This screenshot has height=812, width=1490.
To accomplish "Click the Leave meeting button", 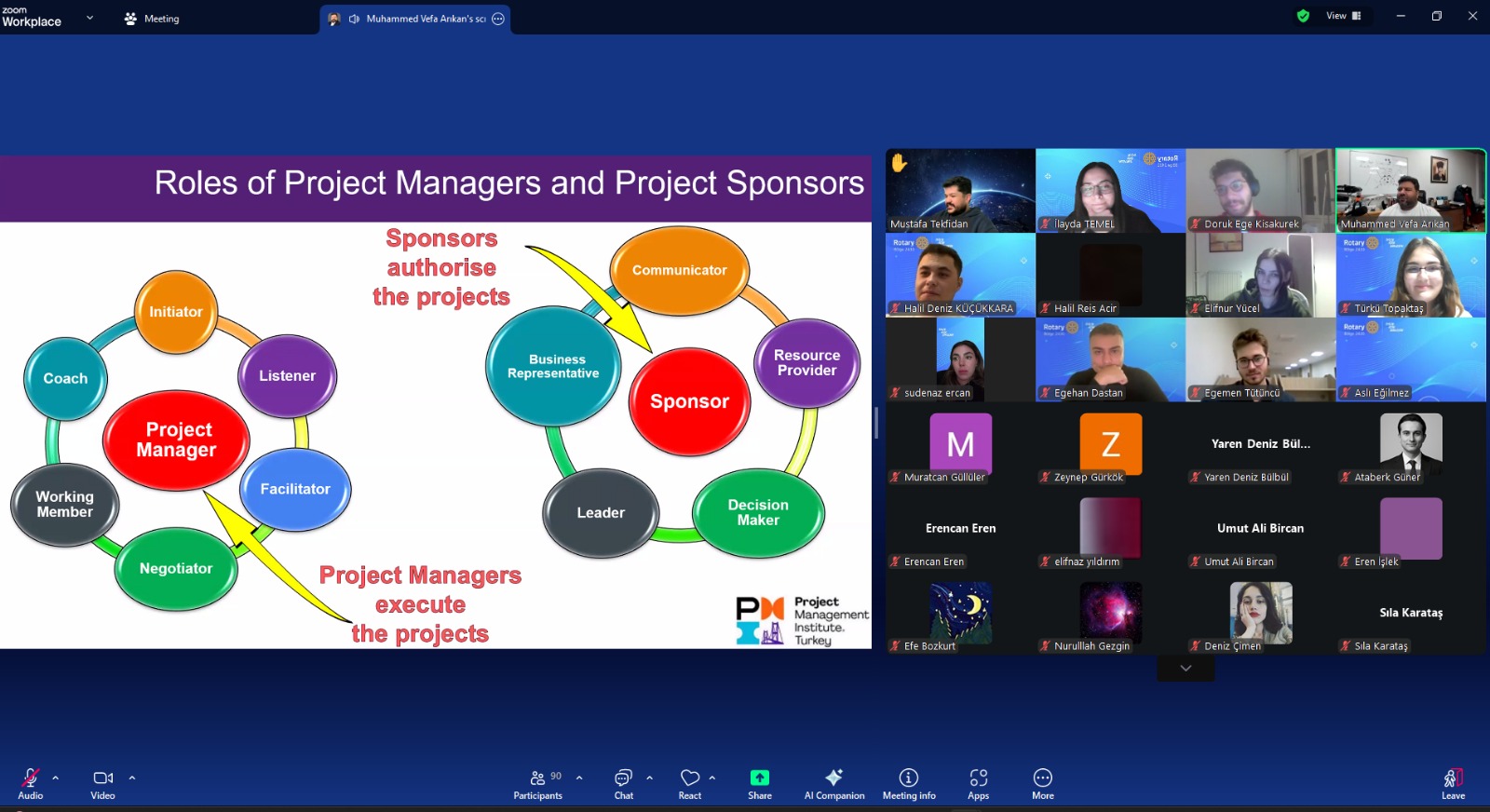I will [1453, 783].
